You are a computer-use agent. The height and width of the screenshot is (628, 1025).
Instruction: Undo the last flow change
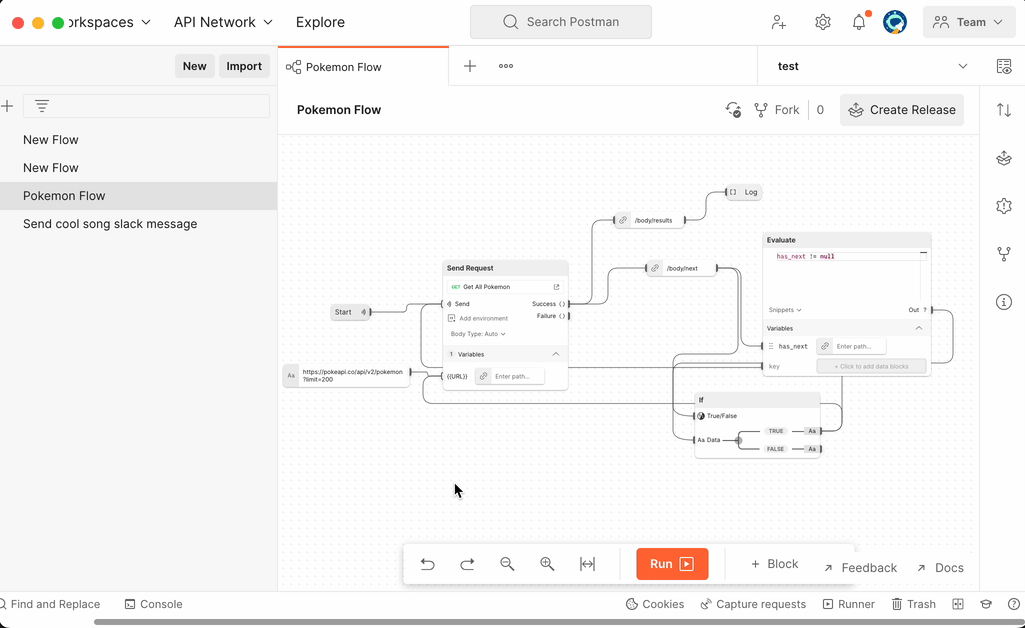428,564
